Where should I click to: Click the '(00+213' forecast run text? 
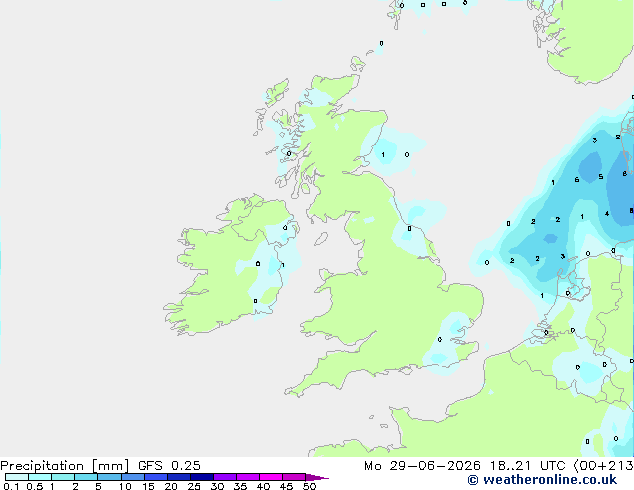tap(603, 466)
